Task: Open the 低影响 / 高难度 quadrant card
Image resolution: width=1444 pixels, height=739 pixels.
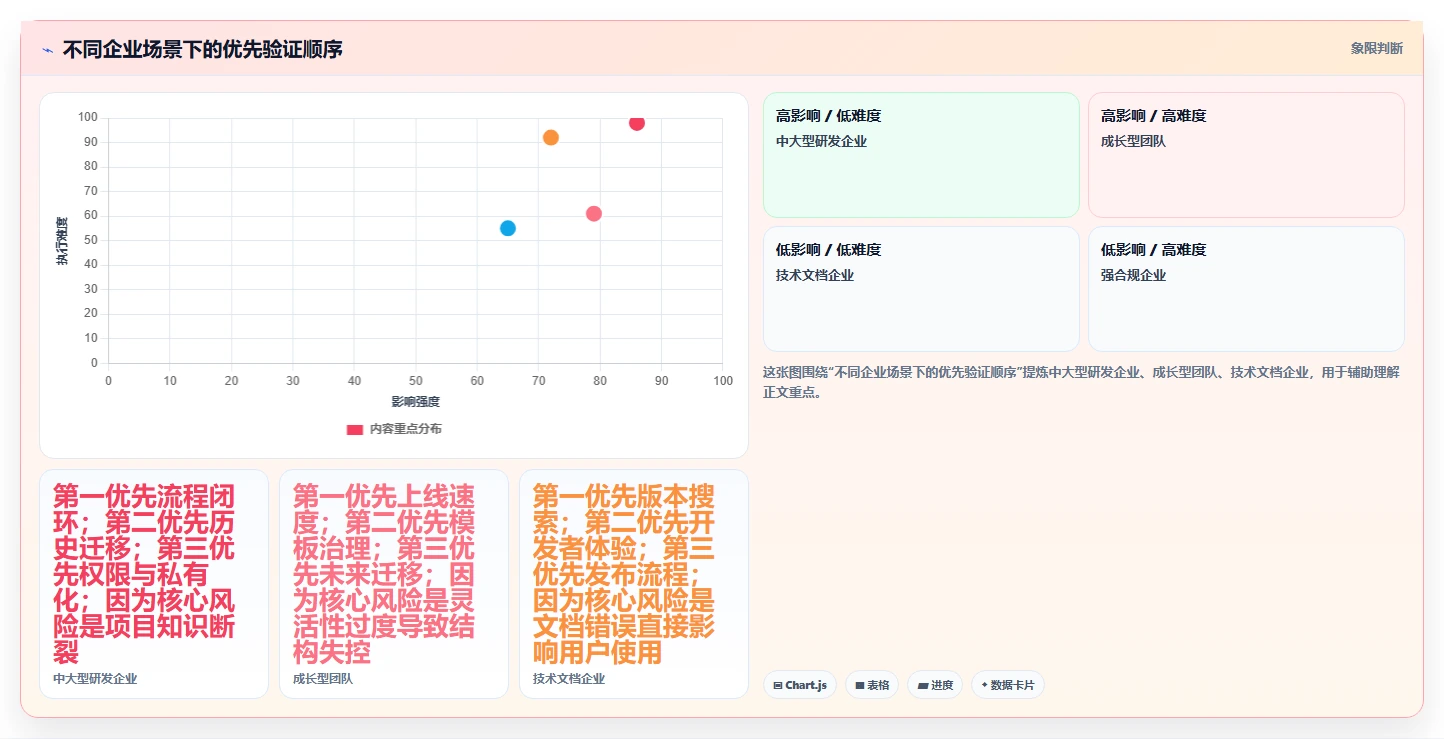Action: point(1246,289)
